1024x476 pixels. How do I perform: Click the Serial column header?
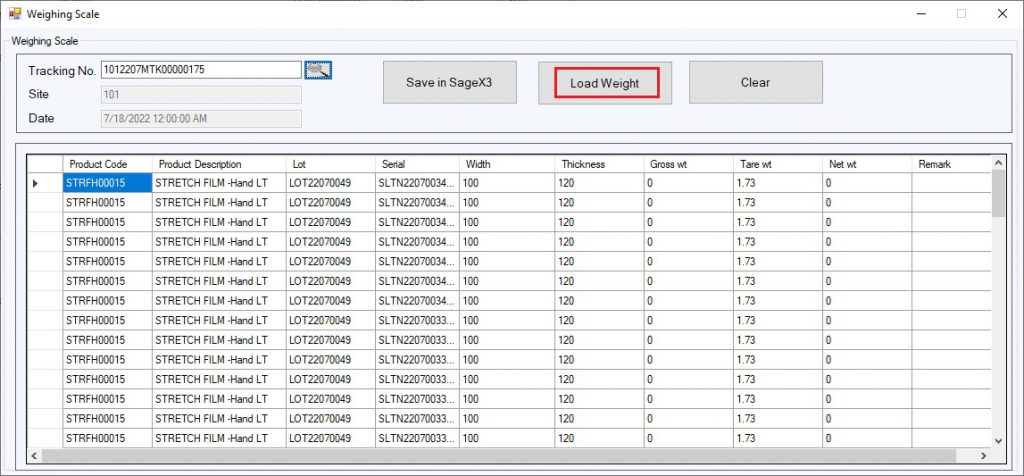coord(417,164)
